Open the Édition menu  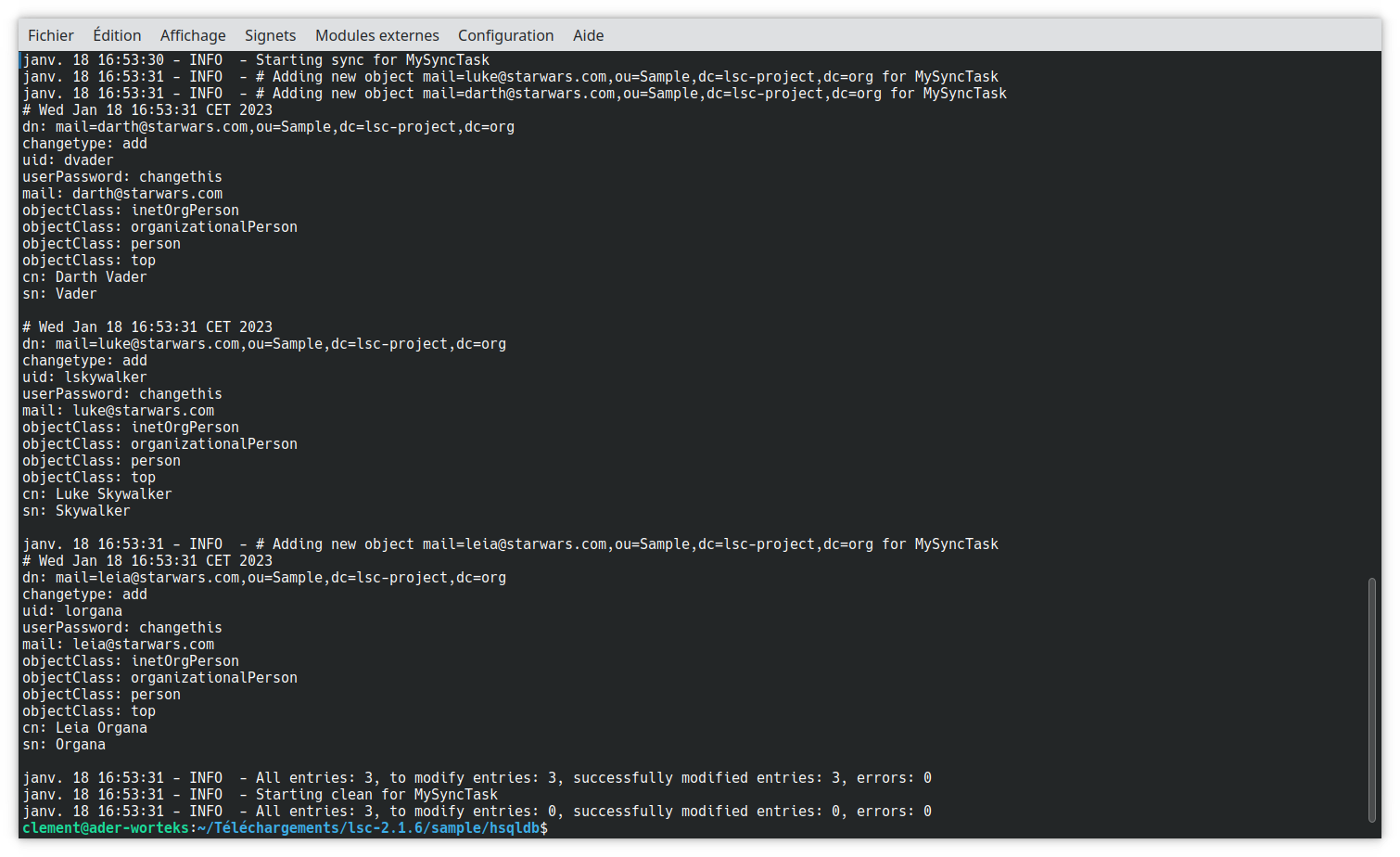[117, 35]
